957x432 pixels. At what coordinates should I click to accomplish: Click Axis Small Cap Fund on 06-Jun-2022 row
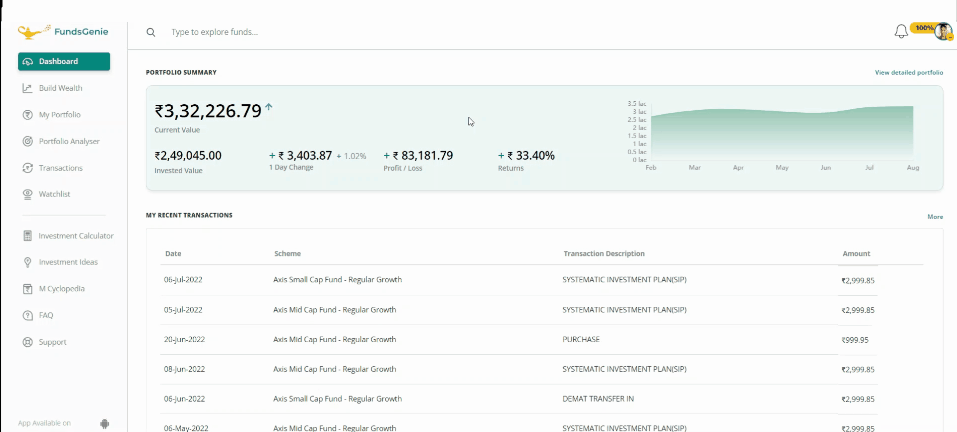coord(338,399)
